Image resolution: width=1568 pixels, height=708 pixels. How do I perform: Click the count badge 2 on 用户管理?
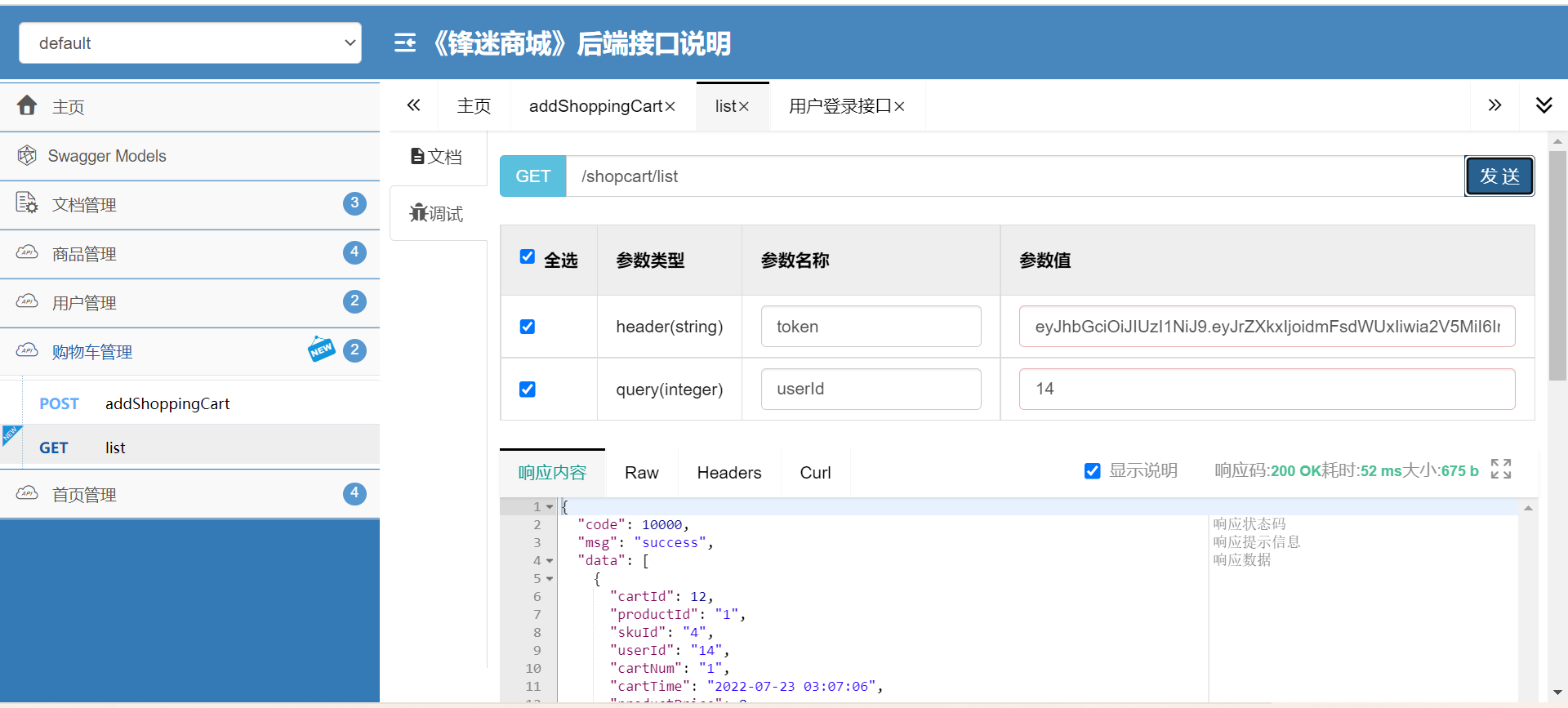pyautogui.click(x=354, y=301)
